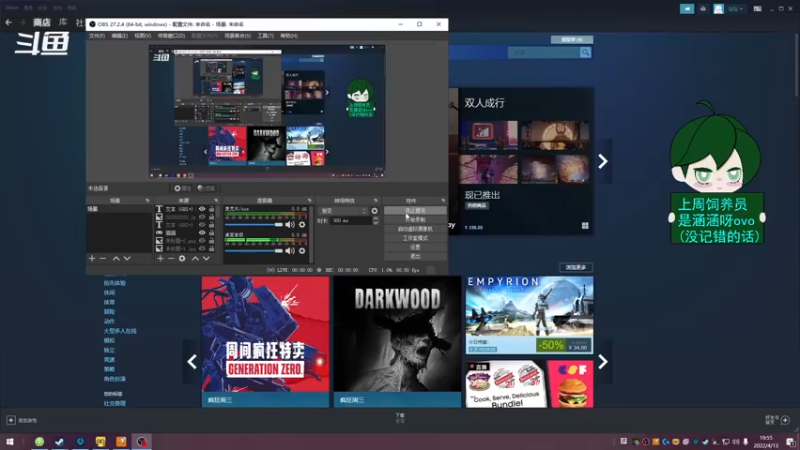Move scene down in Scenes dock
The height and width of the screenshot is (450, 800).
[127, 259]
